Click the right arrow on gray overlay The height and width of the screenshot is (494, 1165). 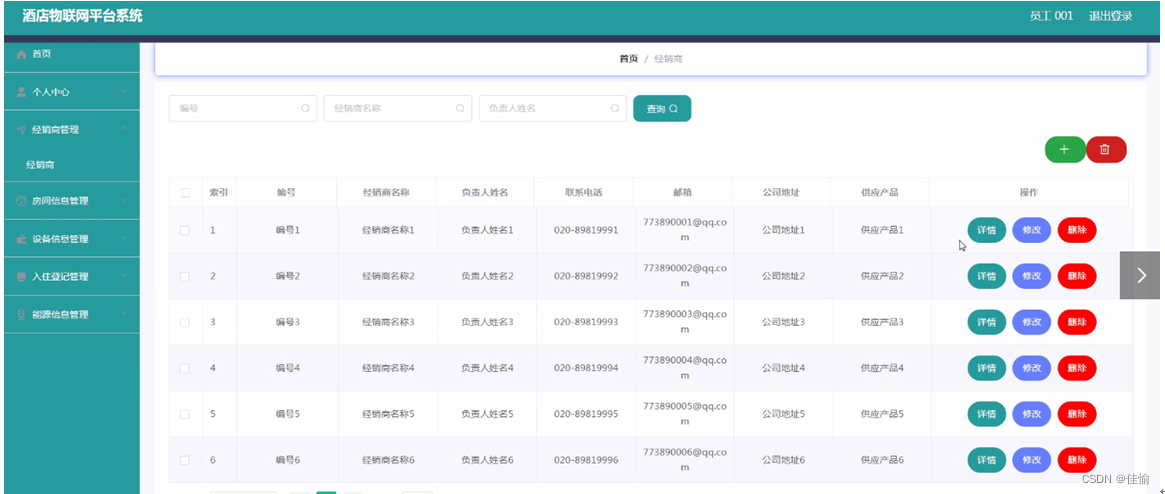tap(1141, 275)
